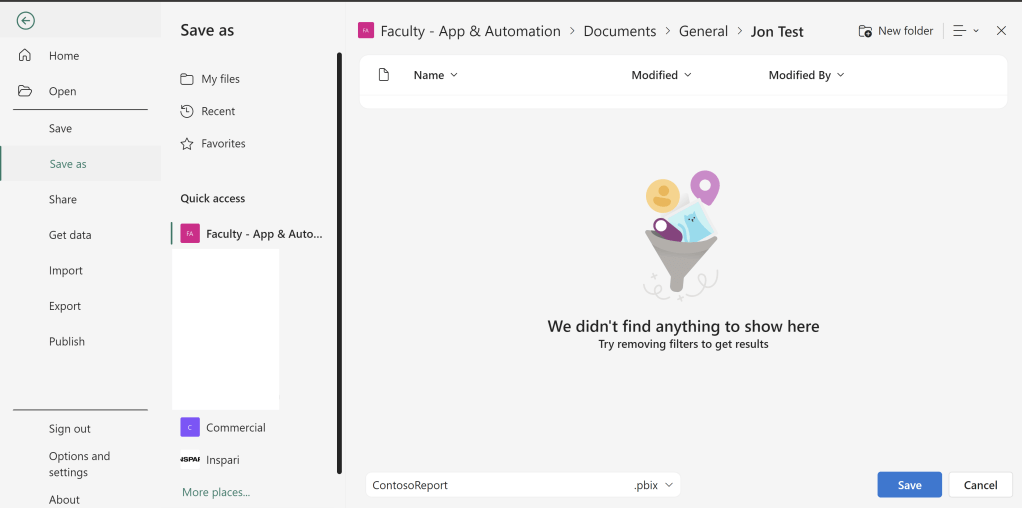
Task: Choose Publish from the file menu
Action: (x=67, y=342)
